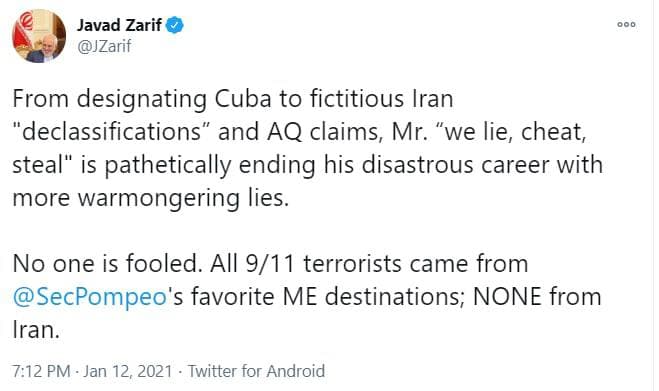This screenshot has width=659, height=391.
Task: Open the tweet's three-dot more options menu
Action: tap(626, 25)
